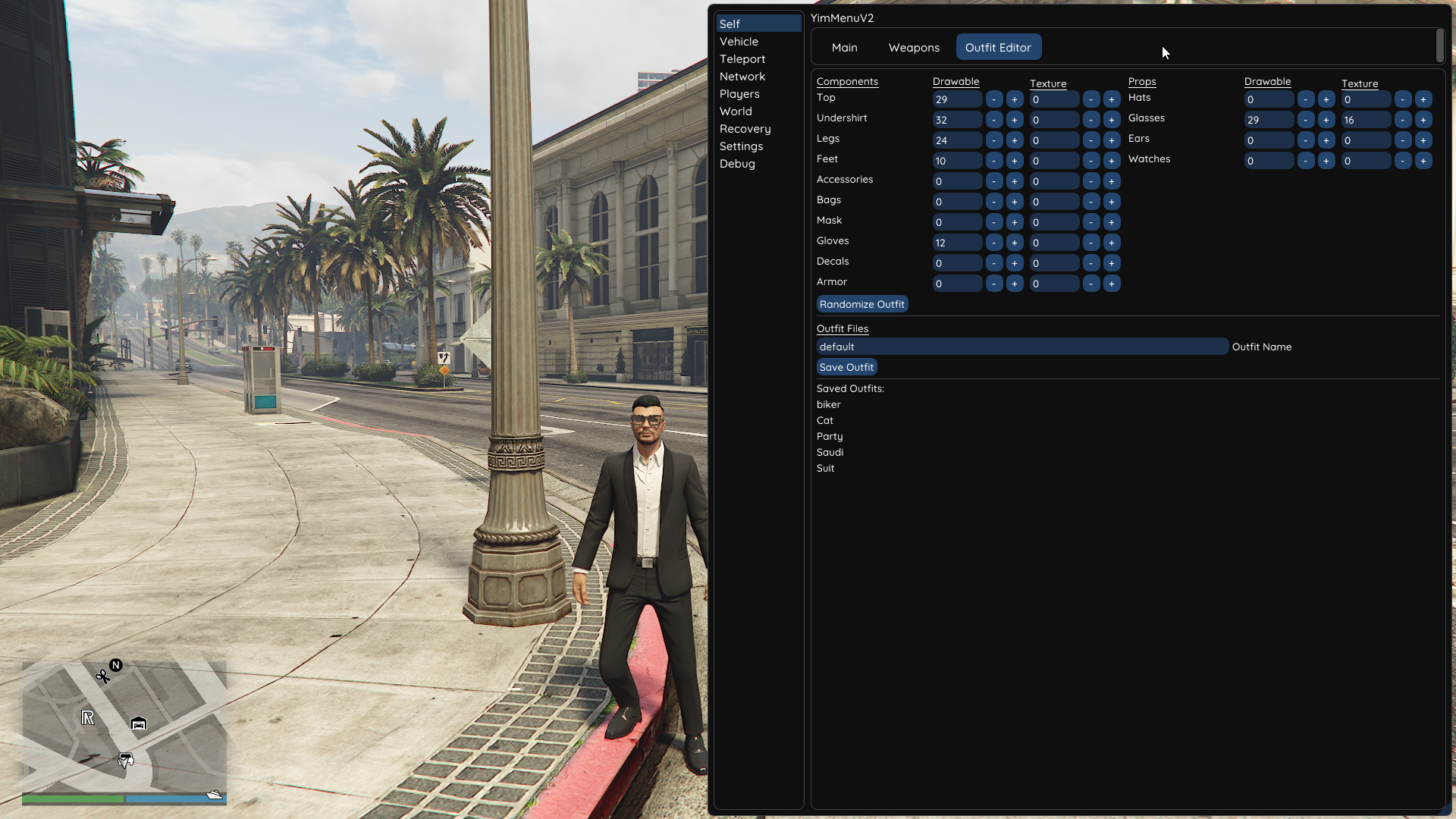
Task: Decrease the Undershirt texture value
Action: pos(1091,120)
